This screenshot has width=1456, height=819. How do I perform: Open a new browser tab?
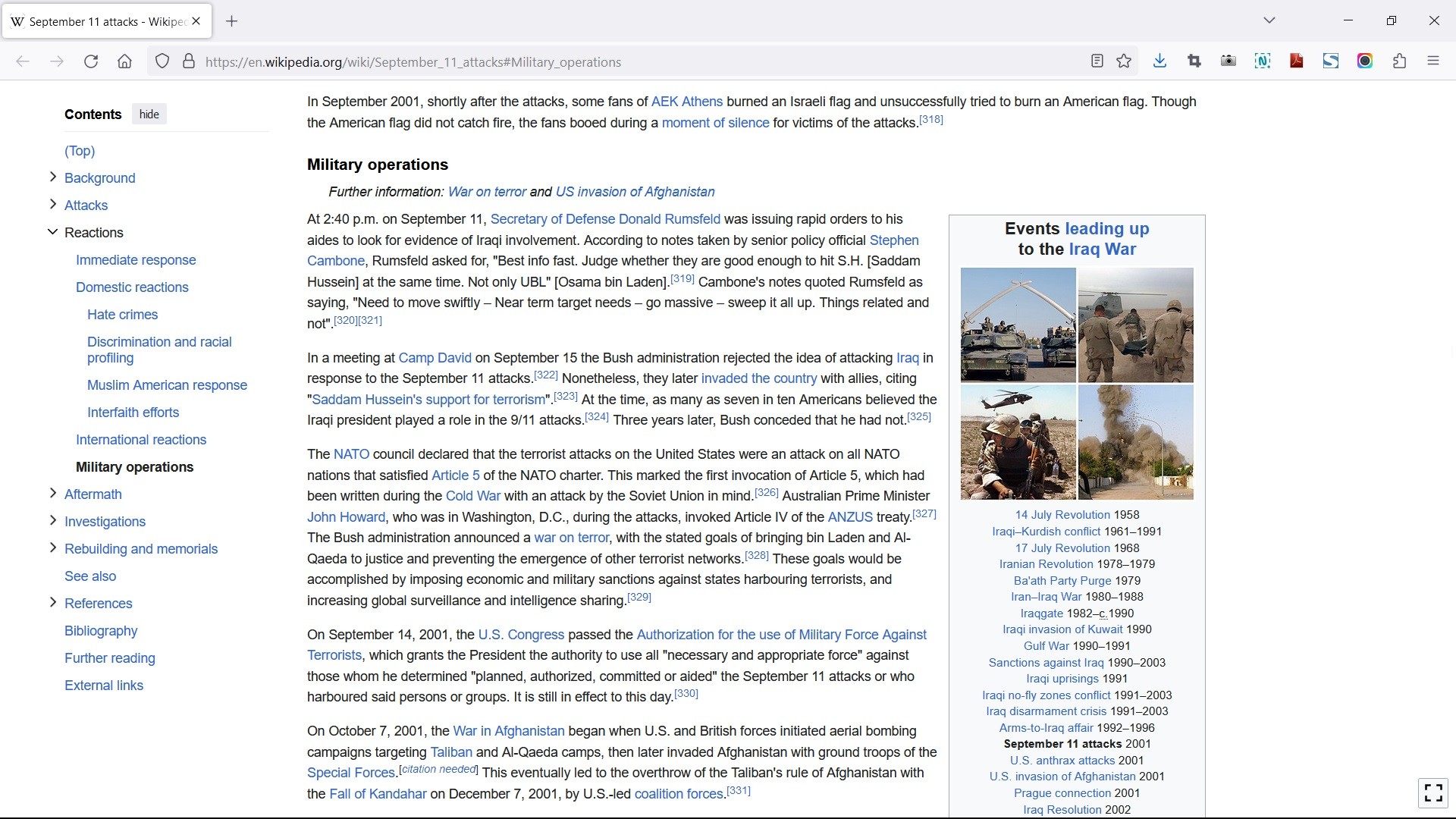232,21
